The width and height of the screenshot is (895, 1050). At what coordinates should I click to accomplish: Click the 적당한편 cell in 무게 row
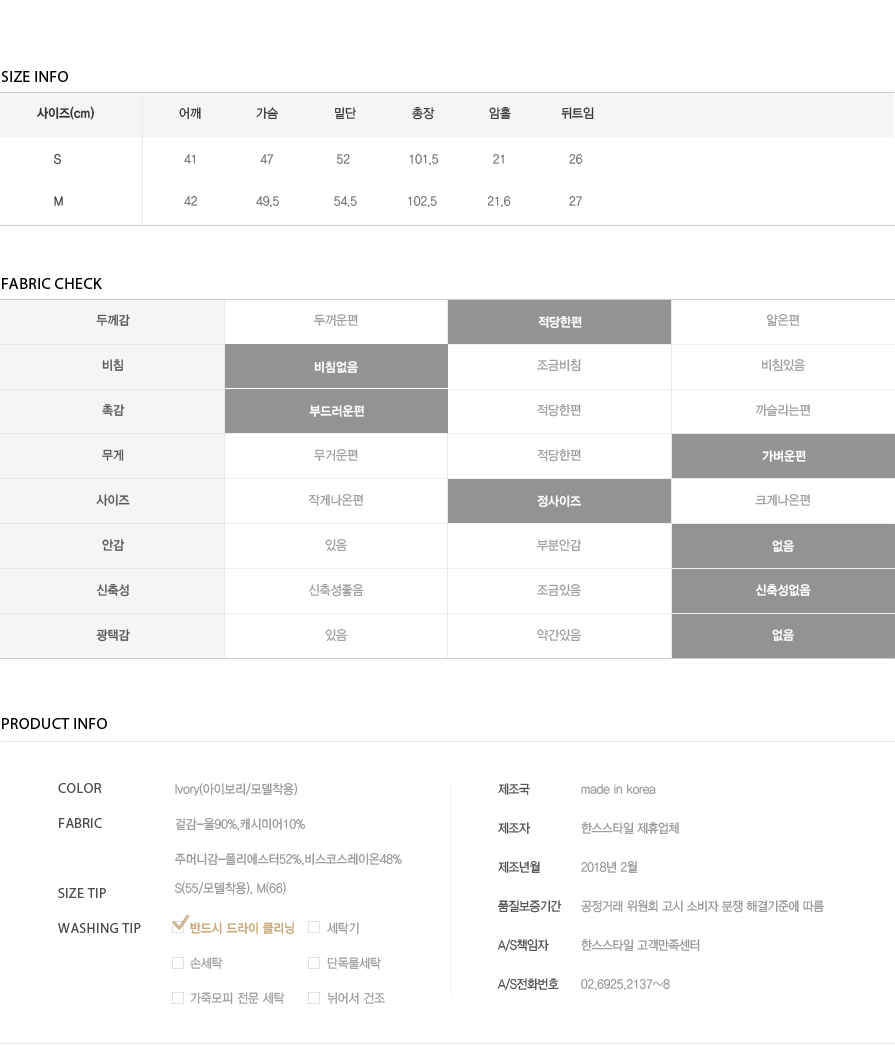[559, 455]
